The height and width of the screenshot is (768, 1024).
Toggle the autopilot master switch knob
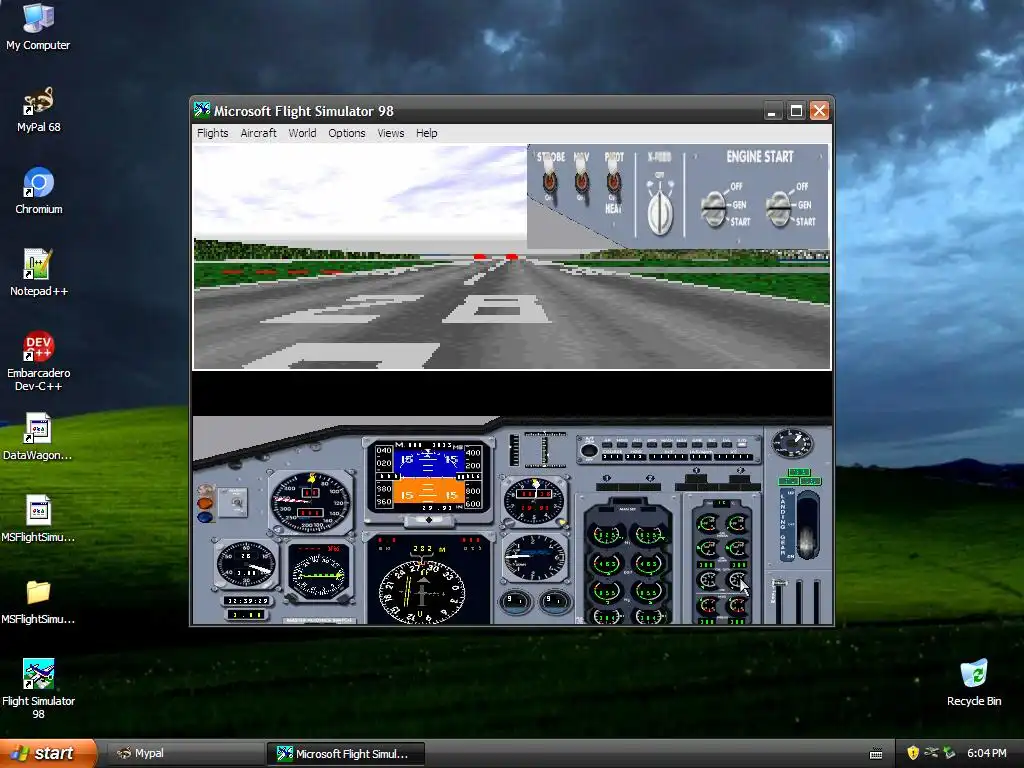(589, 451)
